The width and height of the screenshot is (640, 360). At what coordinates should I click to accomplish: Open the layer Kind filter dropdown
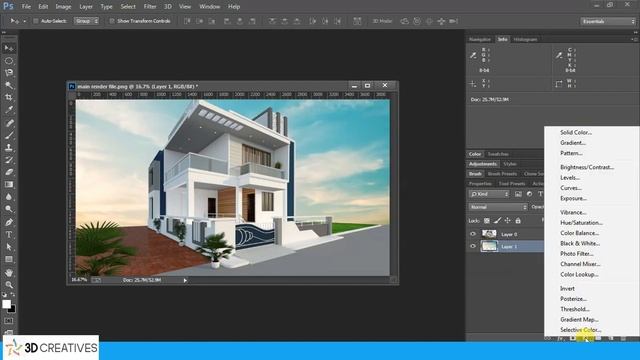(489, 194)
